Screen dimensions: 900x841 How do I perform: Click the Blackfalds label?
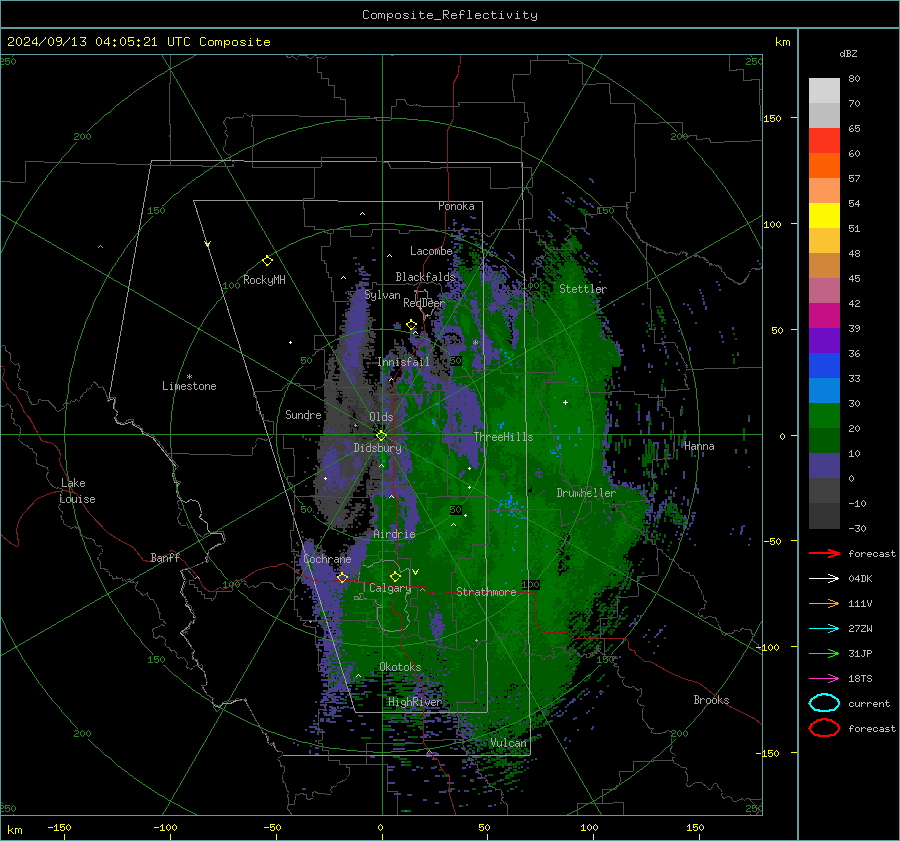pyautogui.click(x=425, y=277)
